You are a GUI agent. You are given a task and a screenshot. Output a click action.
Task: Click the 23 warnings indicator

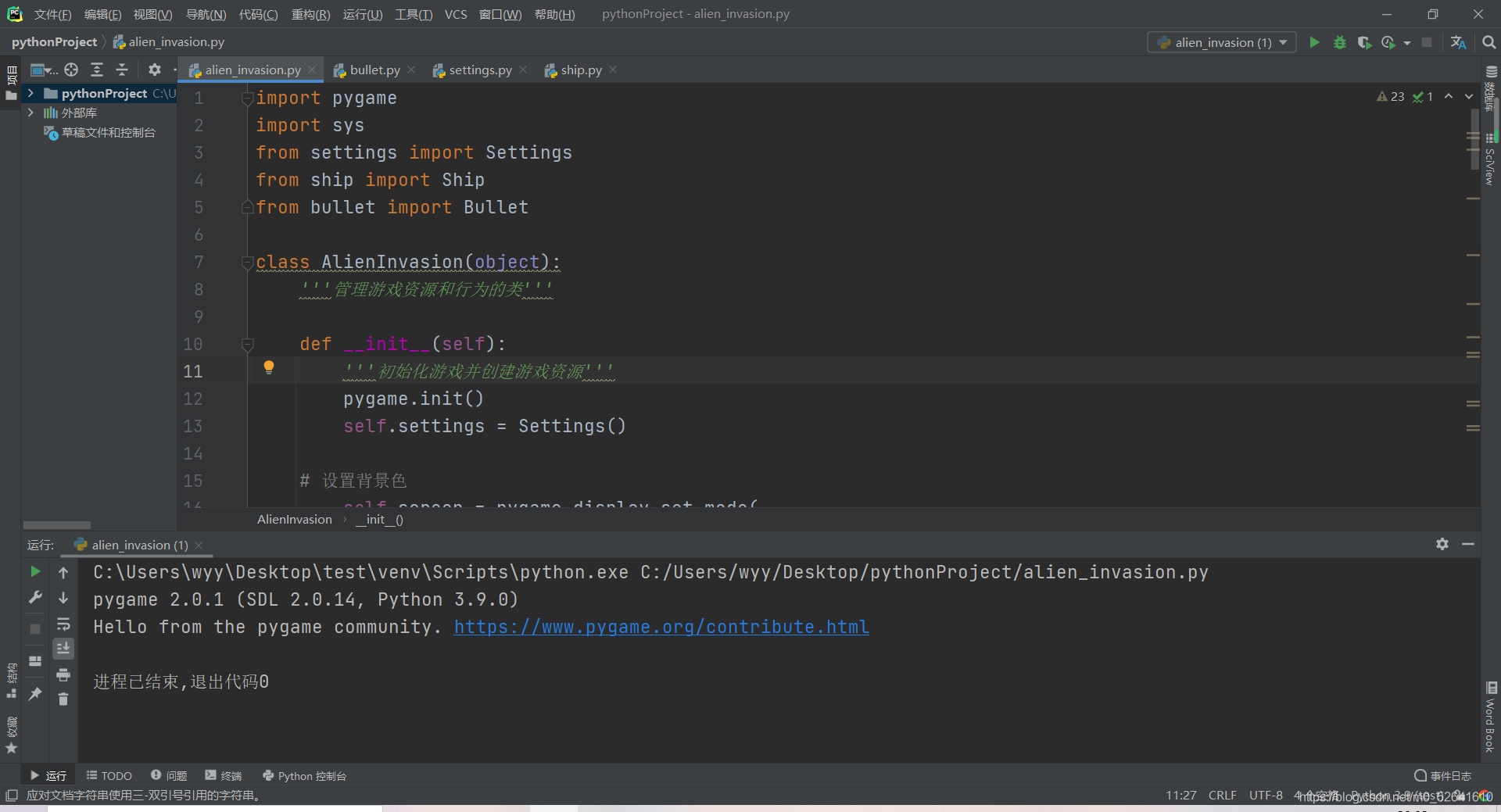click(x=1391, y=96)
